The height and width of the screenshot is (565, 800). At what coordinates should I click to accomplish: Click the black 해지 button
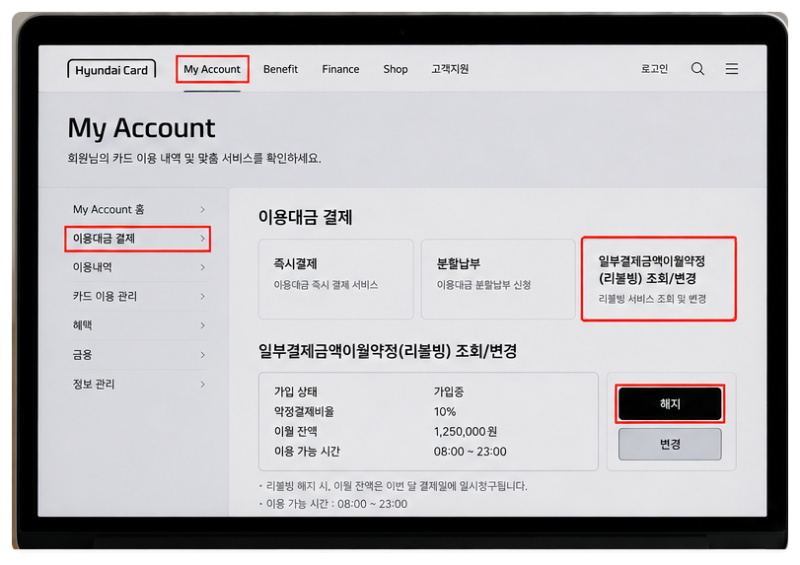[x=670, y=404]
